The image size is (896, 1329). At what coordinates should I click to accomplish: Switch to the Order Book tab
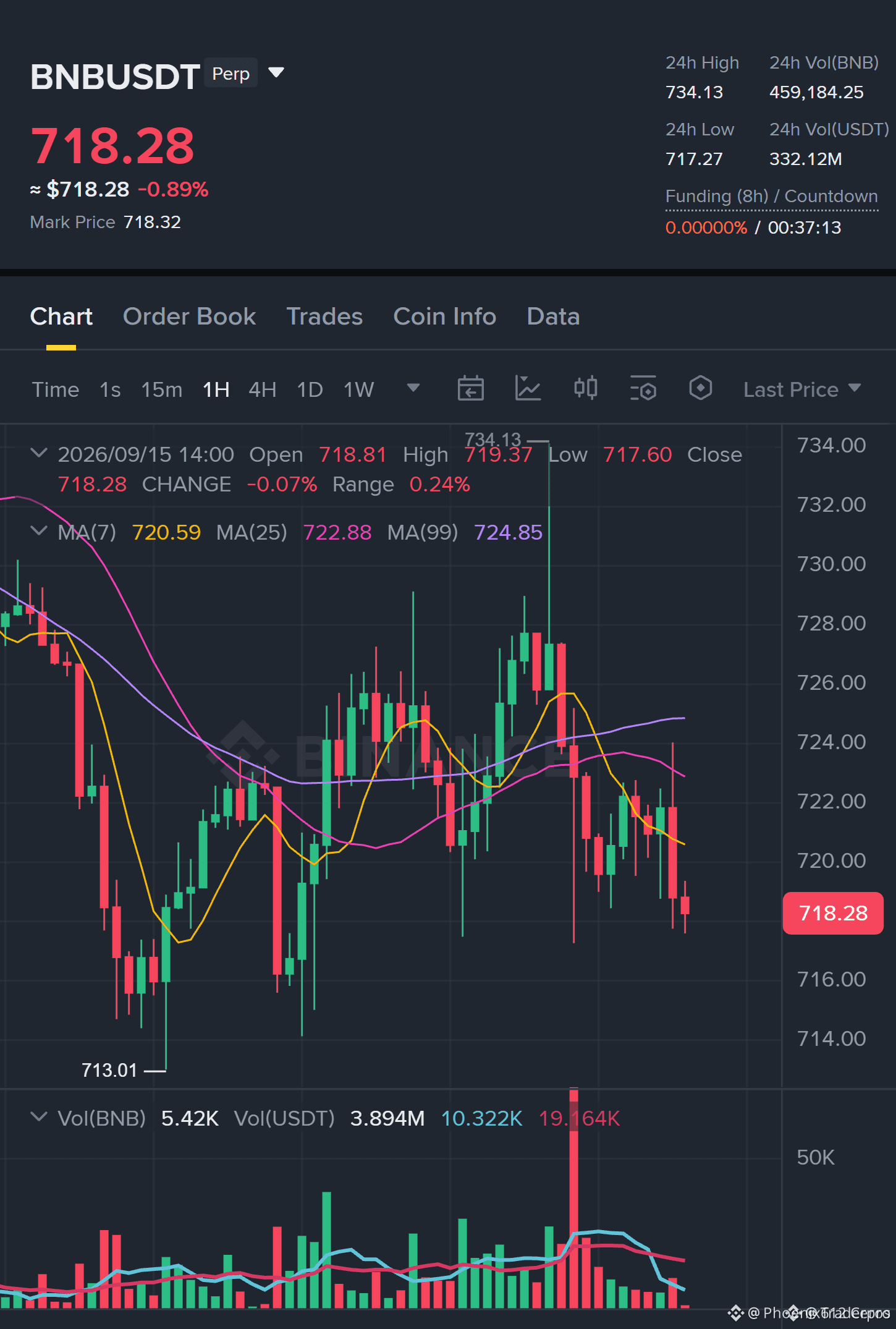(x=189, y=316)
